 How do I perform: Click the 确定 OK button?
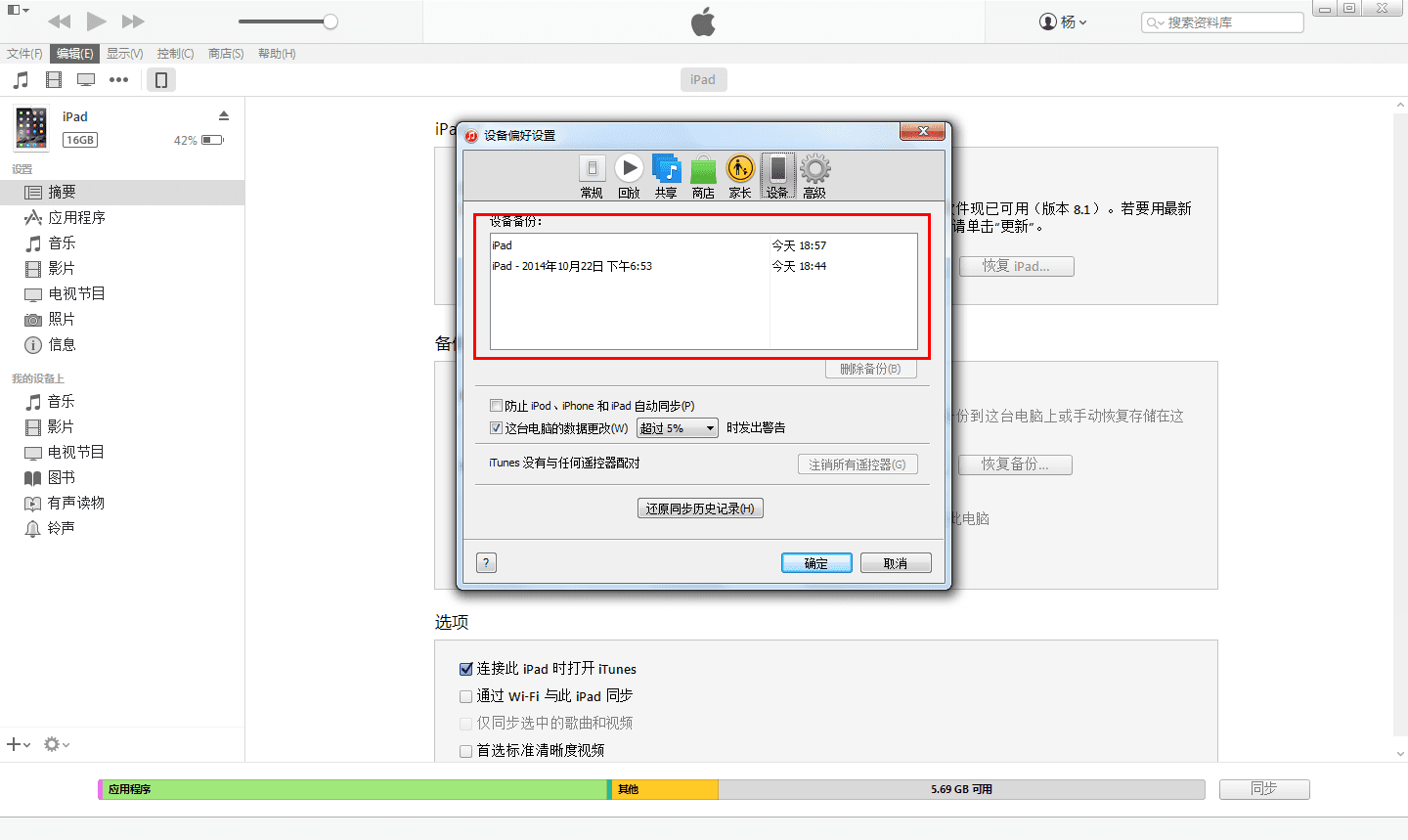[816, 563]
